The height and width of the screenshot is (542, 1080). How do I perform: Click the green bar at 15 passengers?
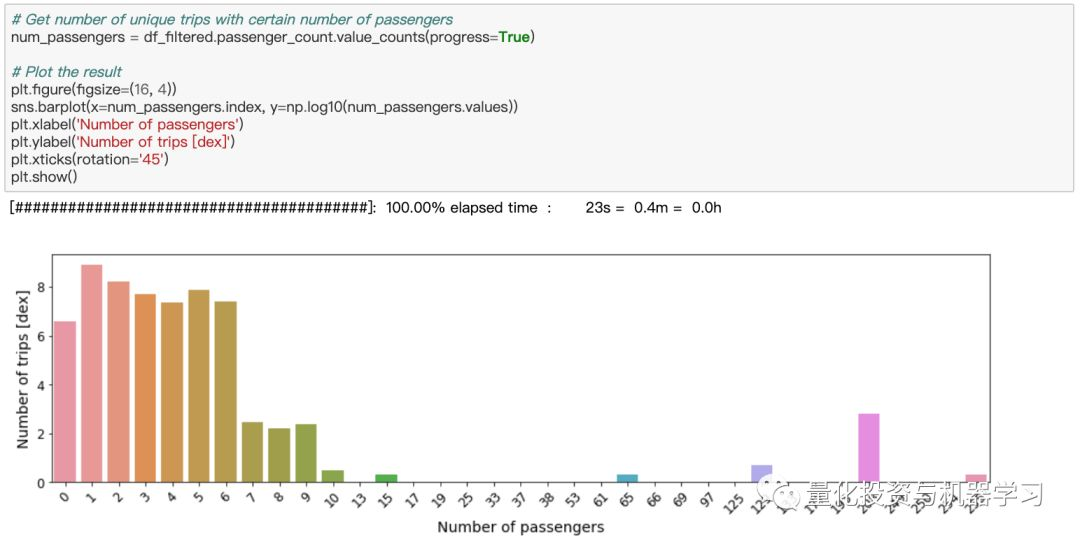pos(386,479)
